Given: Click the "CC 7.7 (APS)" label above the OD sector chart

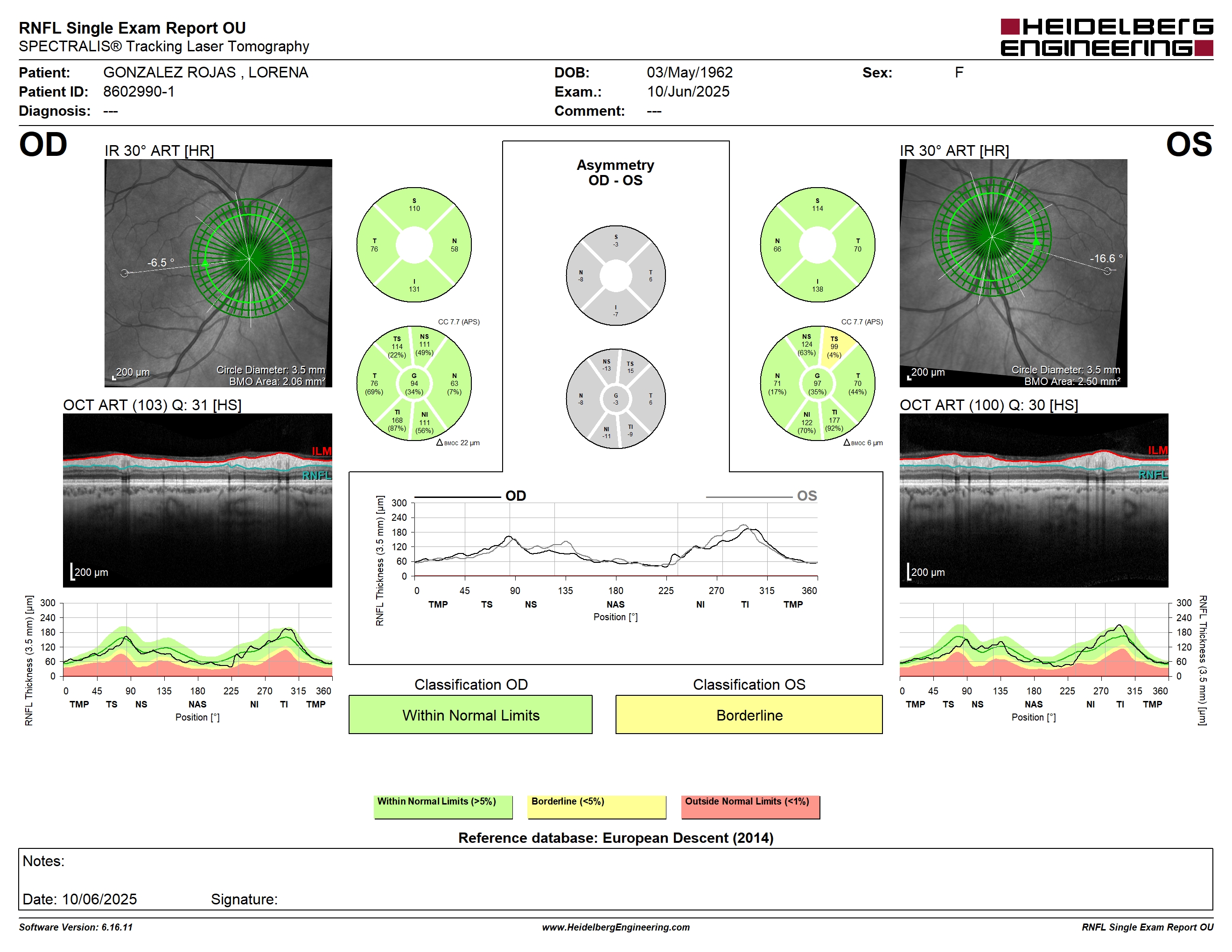Looking at the screenshot, I should point(459,322).
